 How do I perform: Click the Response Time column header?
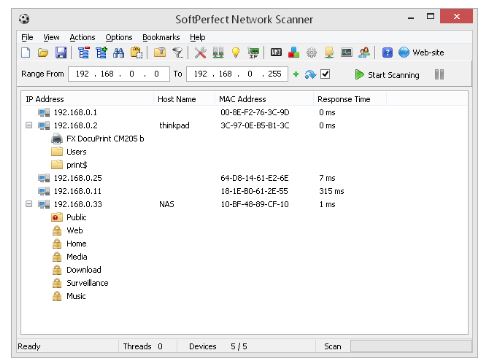(x=350, y=99)
